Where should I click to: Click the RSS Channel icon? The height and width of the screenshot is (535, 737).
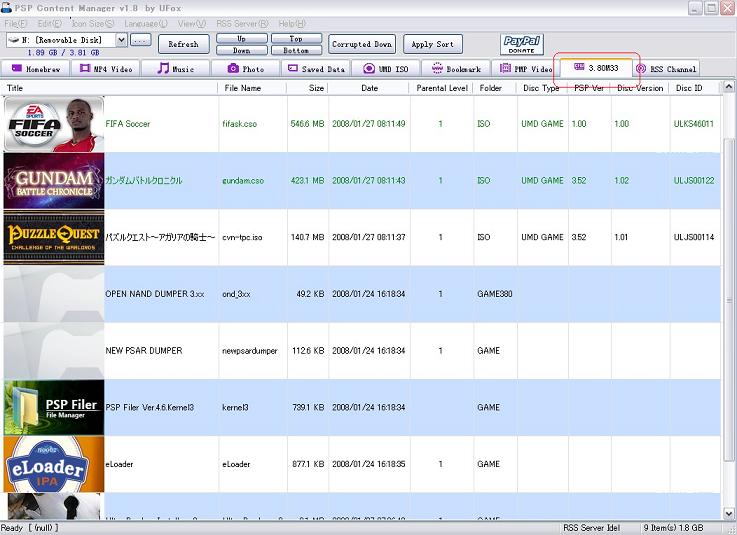pos(641,68)
